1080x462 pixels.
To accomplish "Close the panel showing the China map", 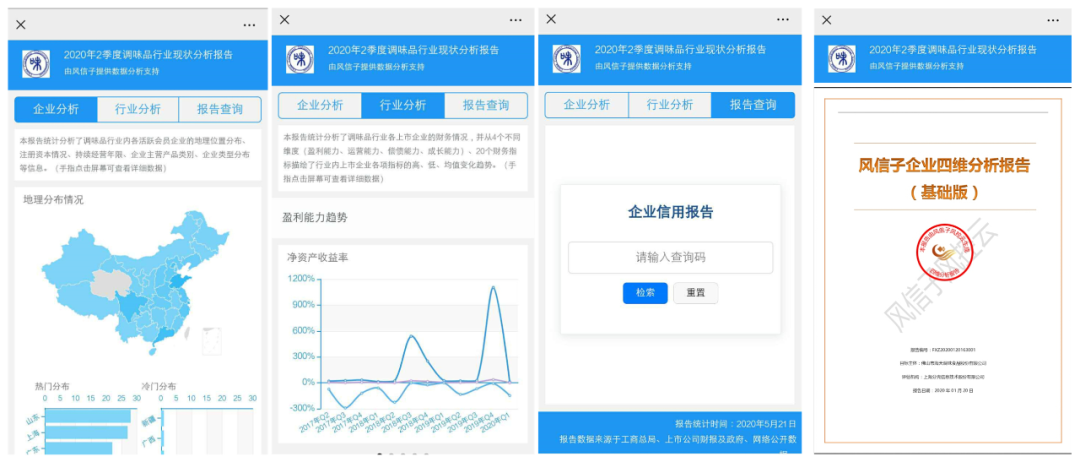I will (x=21, y=24).
